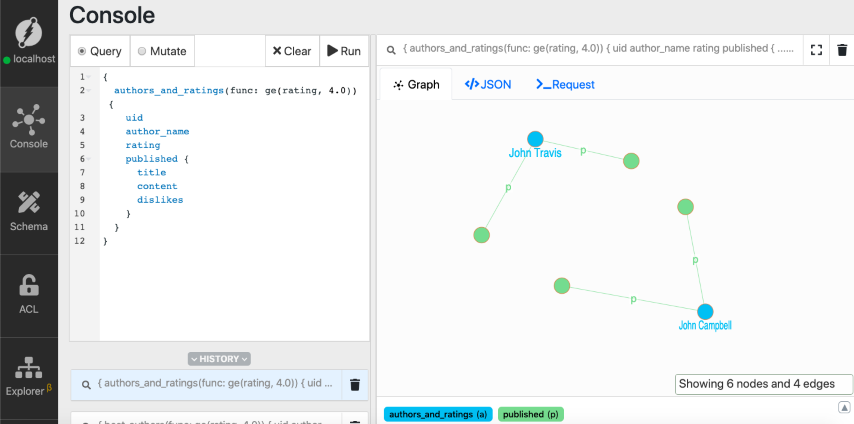Open the Explorer sidebar section
The width and height of the screenshot is (854, 424).
point(29,375)
